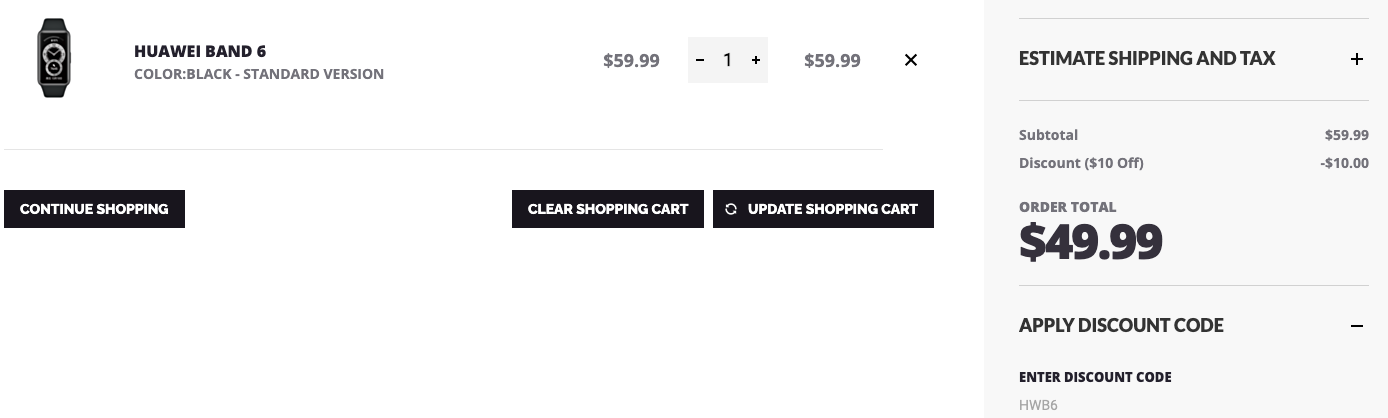Image resolution: width=1388 pixels, height=418 pixels.
Task: Focus the quantity field showing 1
Action: pyautogui.click(x=728, y=60)
